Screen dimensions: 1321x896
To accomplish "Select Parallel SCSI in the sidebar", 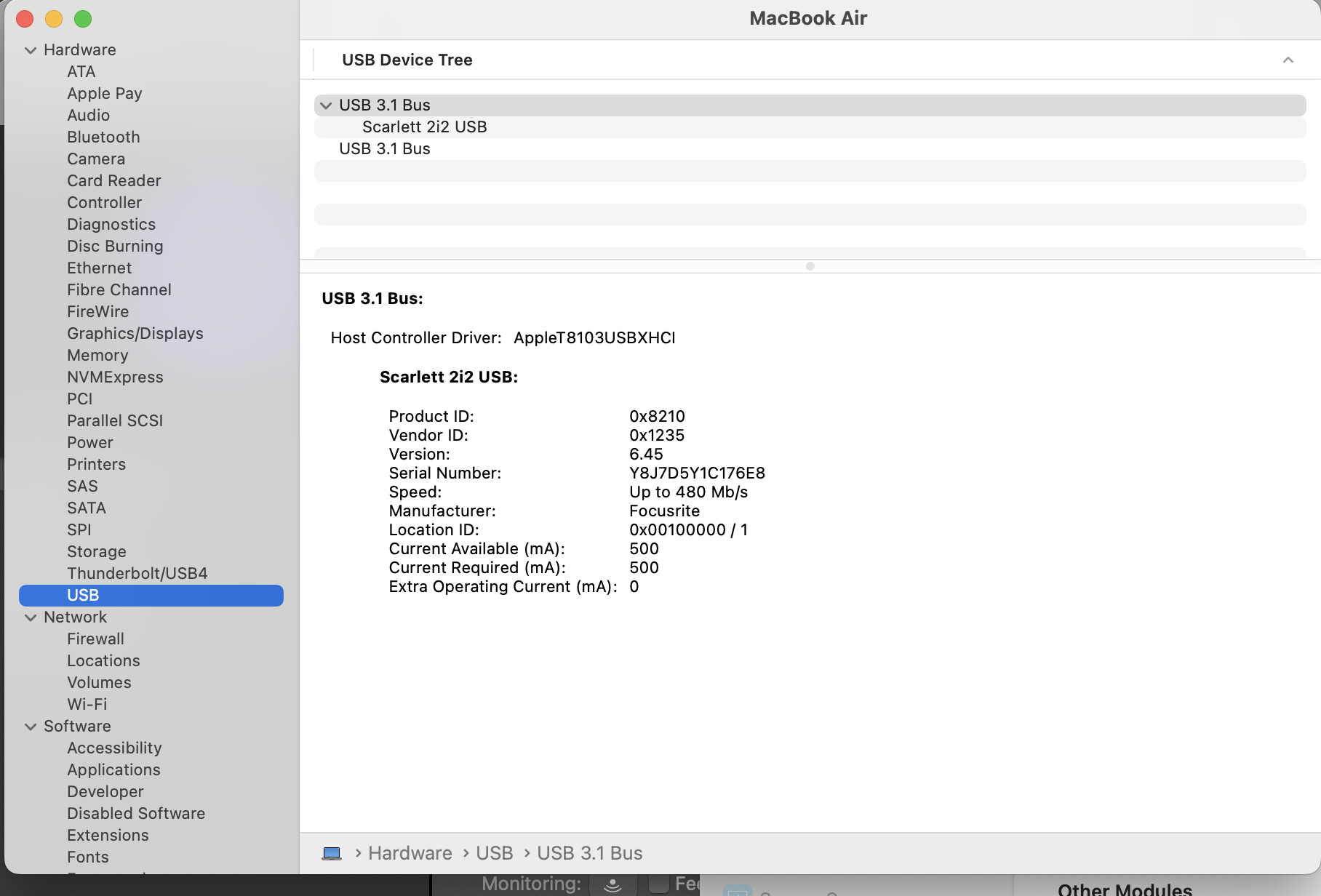I will [x=115, y=420].
